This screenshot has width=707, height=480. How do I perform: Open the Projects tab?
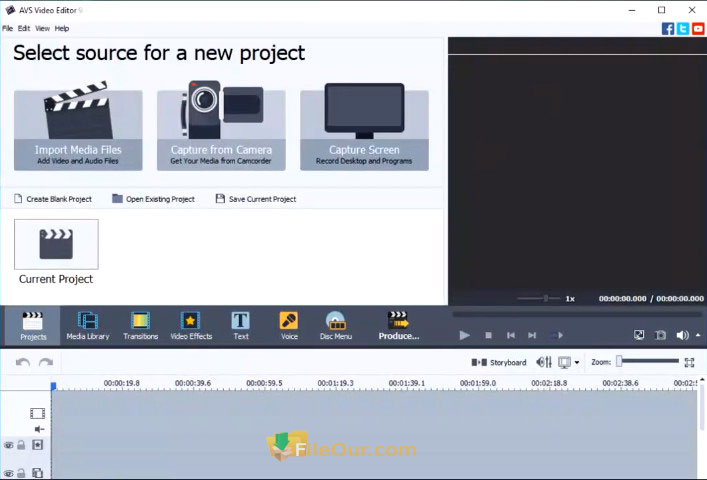[x=33, y=326]
